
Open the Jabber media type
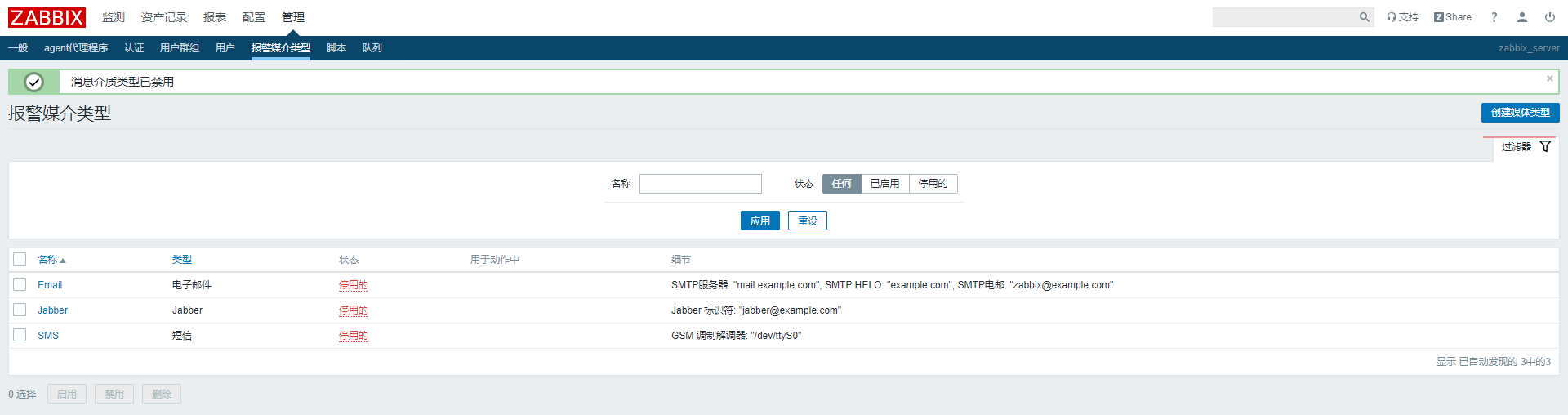52,310
